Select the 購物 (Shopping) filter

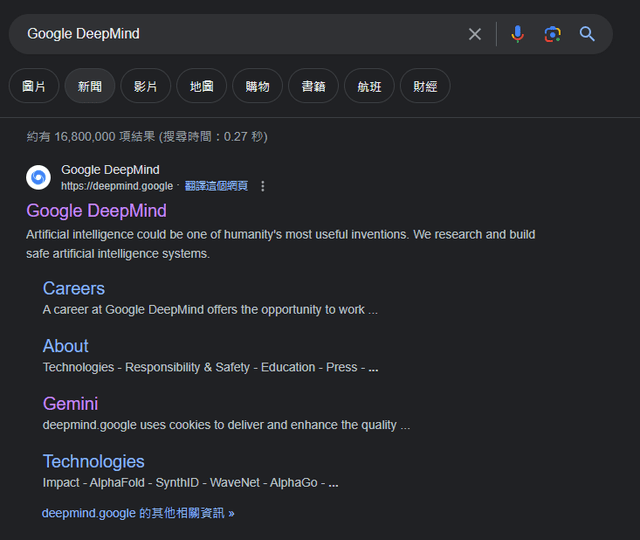tap(257, 86)
